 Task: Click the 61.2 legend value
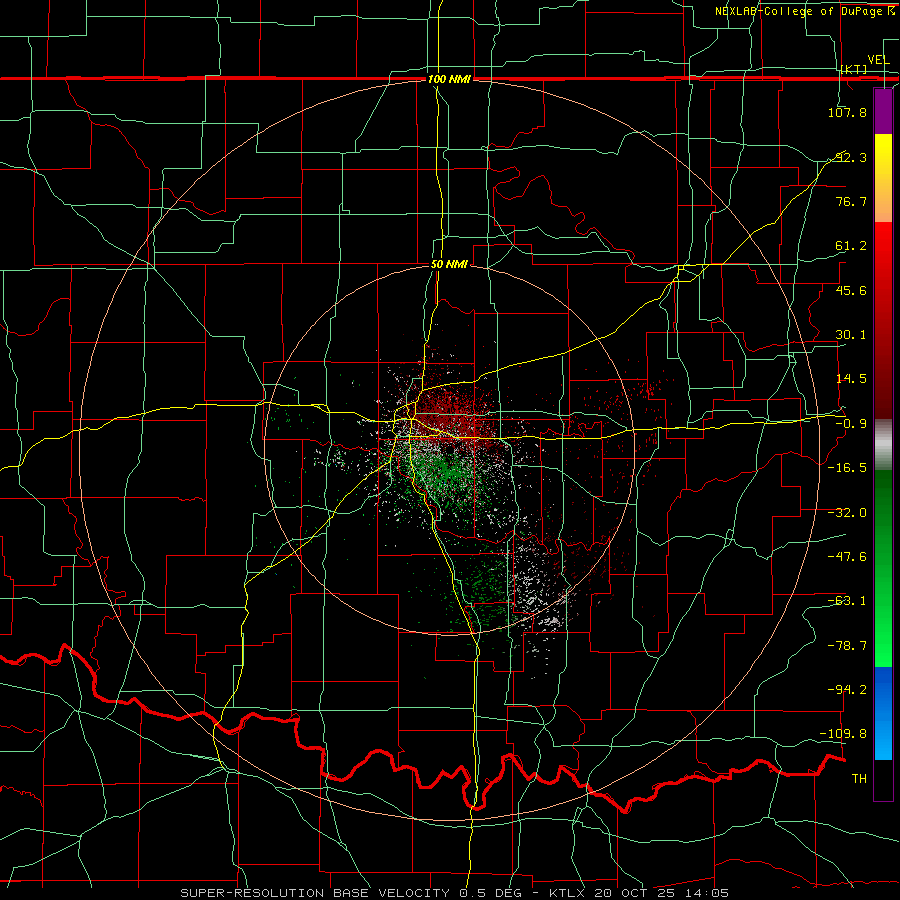point(851,246)
